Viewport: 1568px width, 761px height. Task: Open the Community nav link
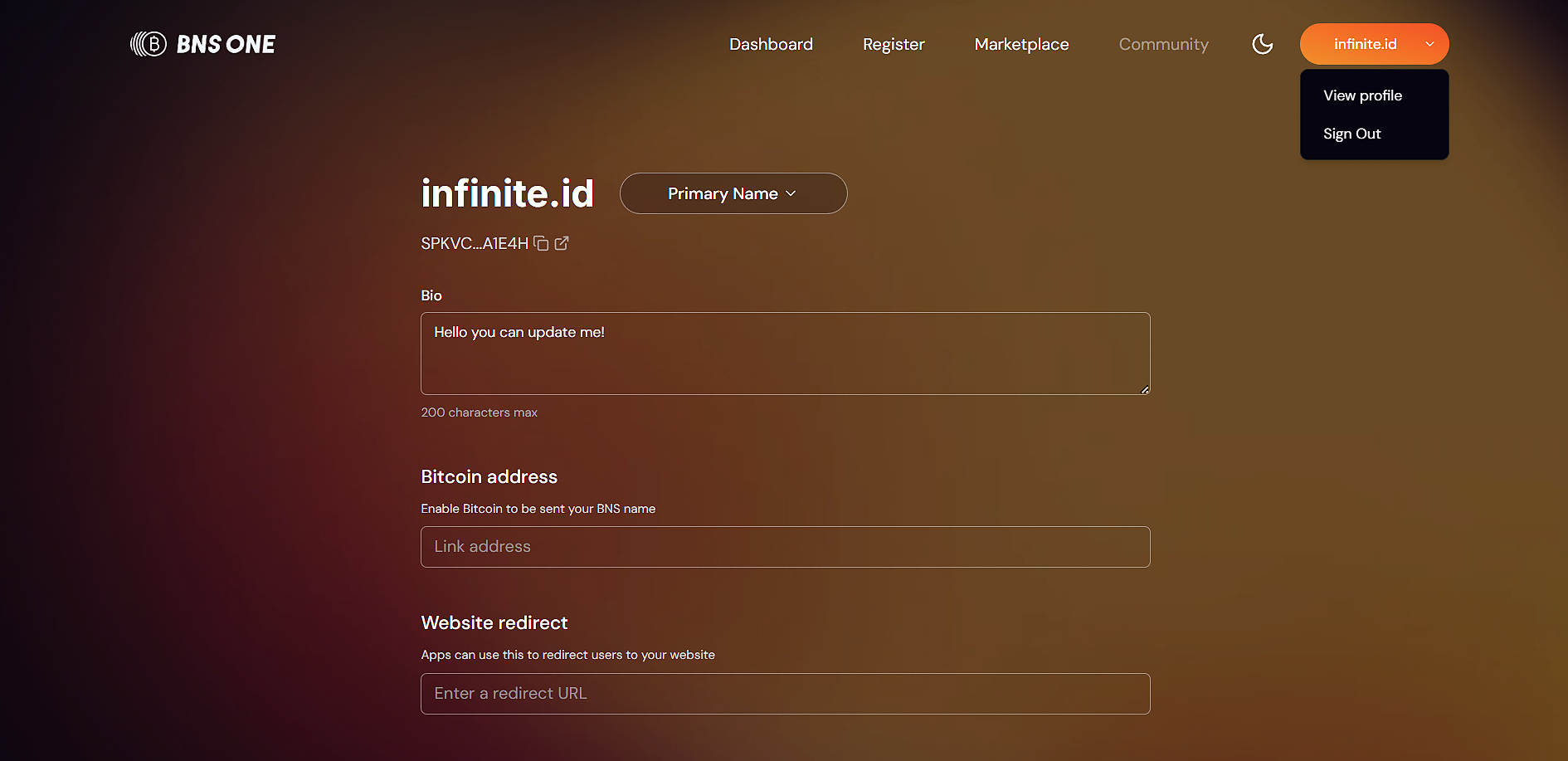pos(1163,44)
